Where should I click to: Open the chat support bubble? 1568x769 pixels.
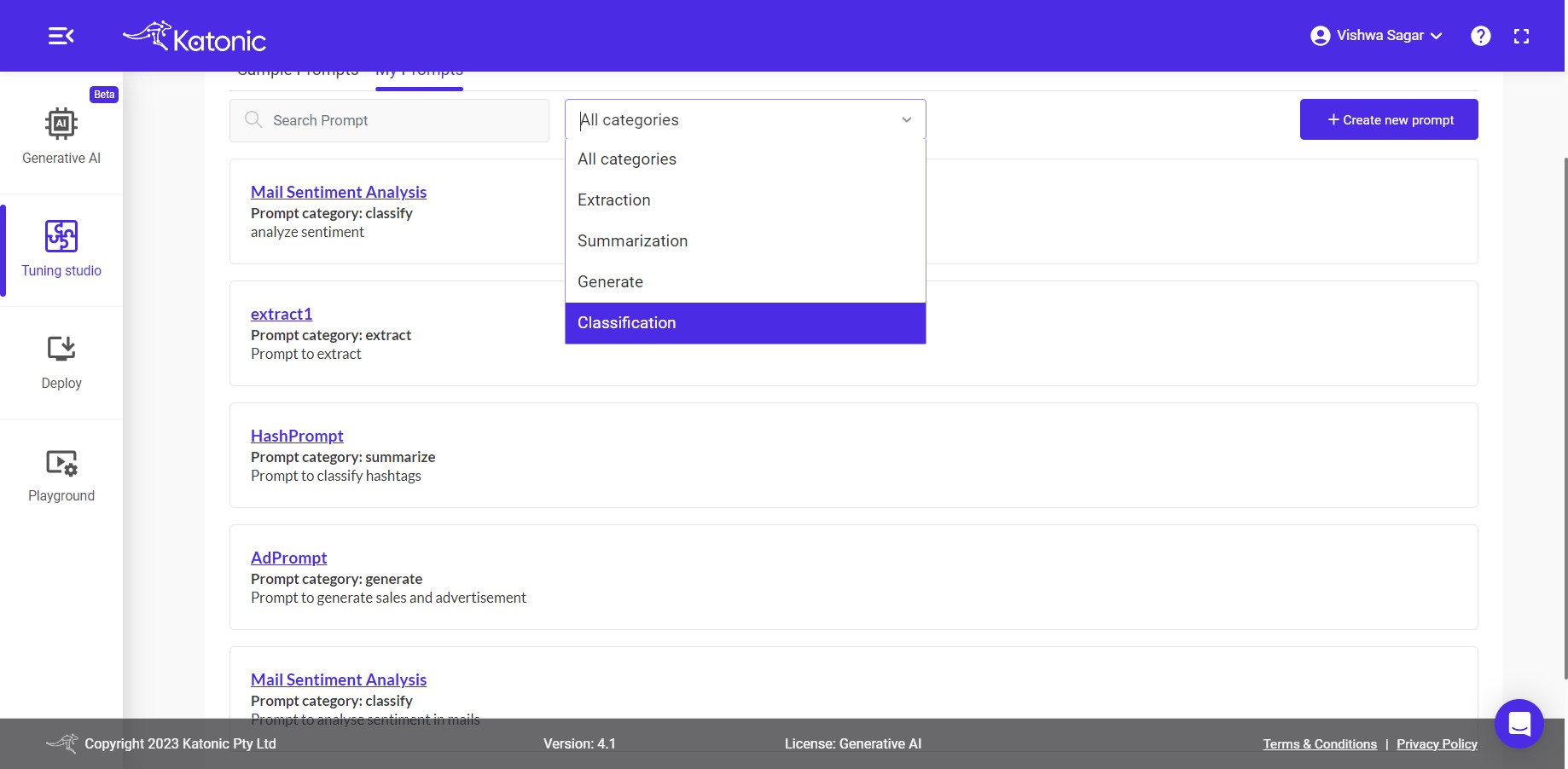pos(1519,724)
